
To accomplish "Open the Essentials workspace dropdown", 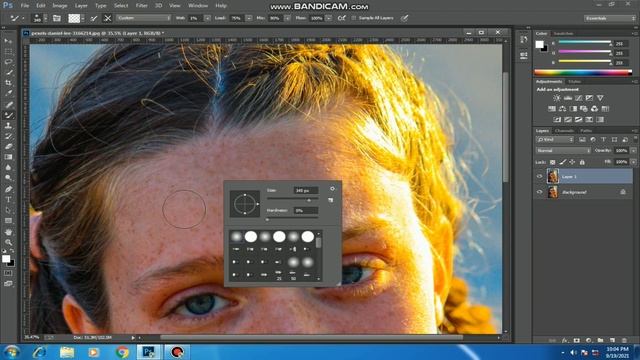I will point(610,18).
